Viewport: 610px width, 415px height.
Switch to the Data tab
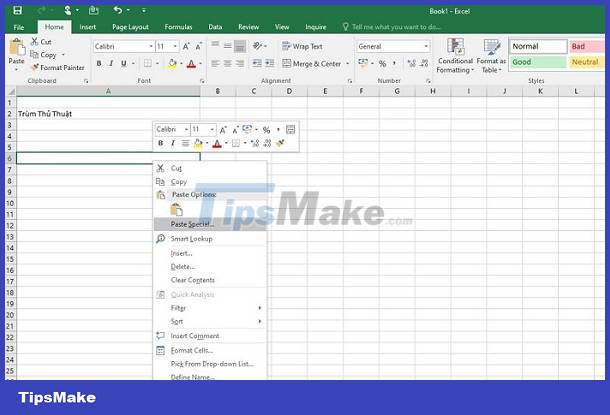click(215, 27)
